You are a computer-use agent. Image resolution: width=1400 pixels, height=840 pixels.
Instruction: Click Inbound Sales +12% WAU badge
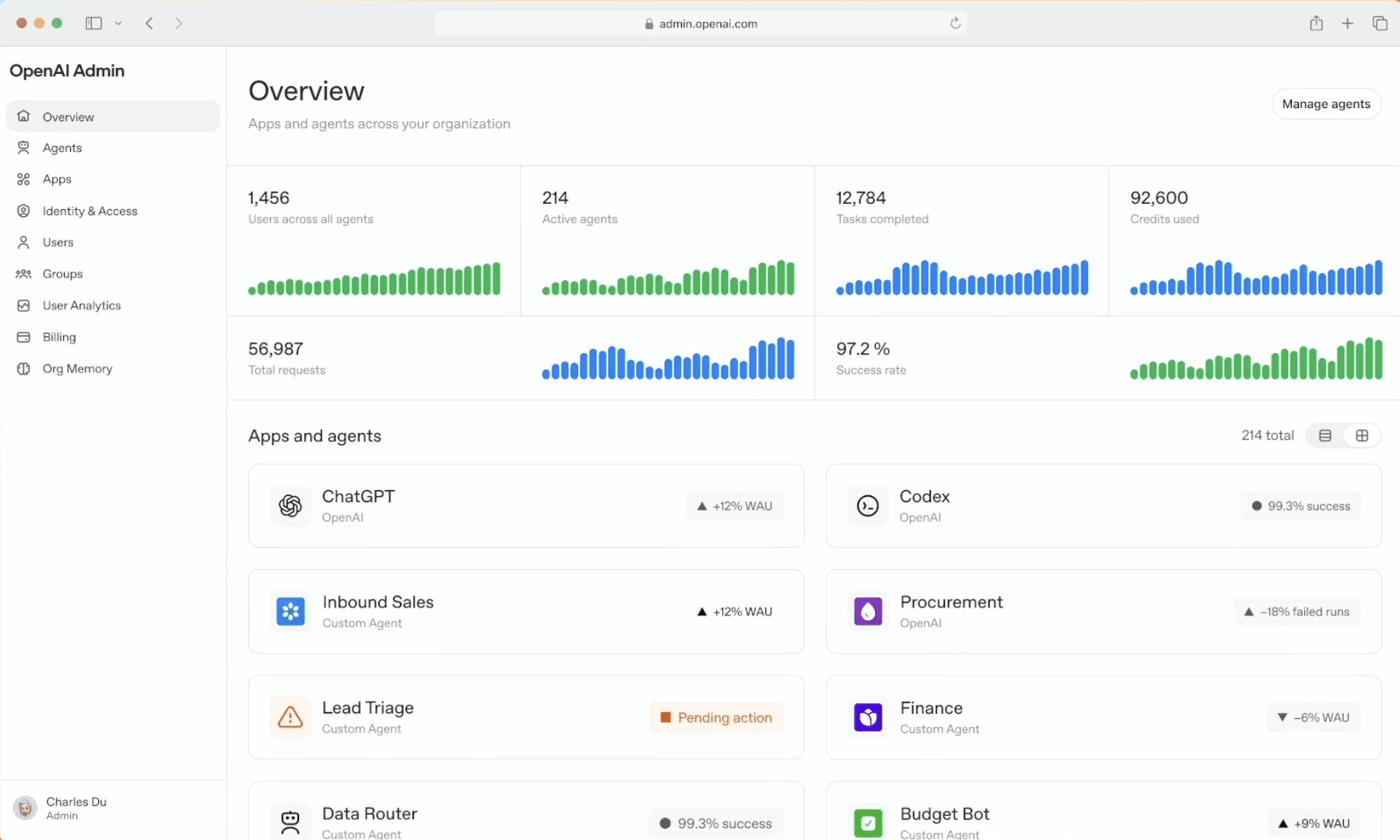coord(735,612)
